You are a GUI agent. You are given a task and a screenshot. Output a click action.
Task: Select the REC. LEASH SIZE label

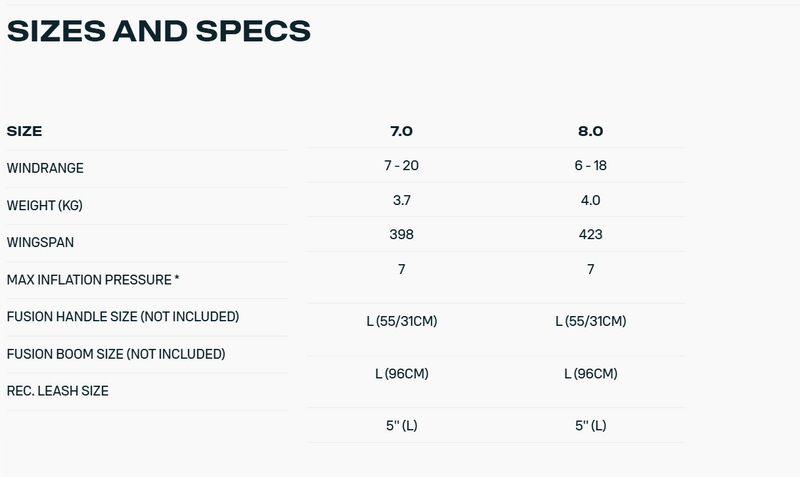tap(57, 390)
